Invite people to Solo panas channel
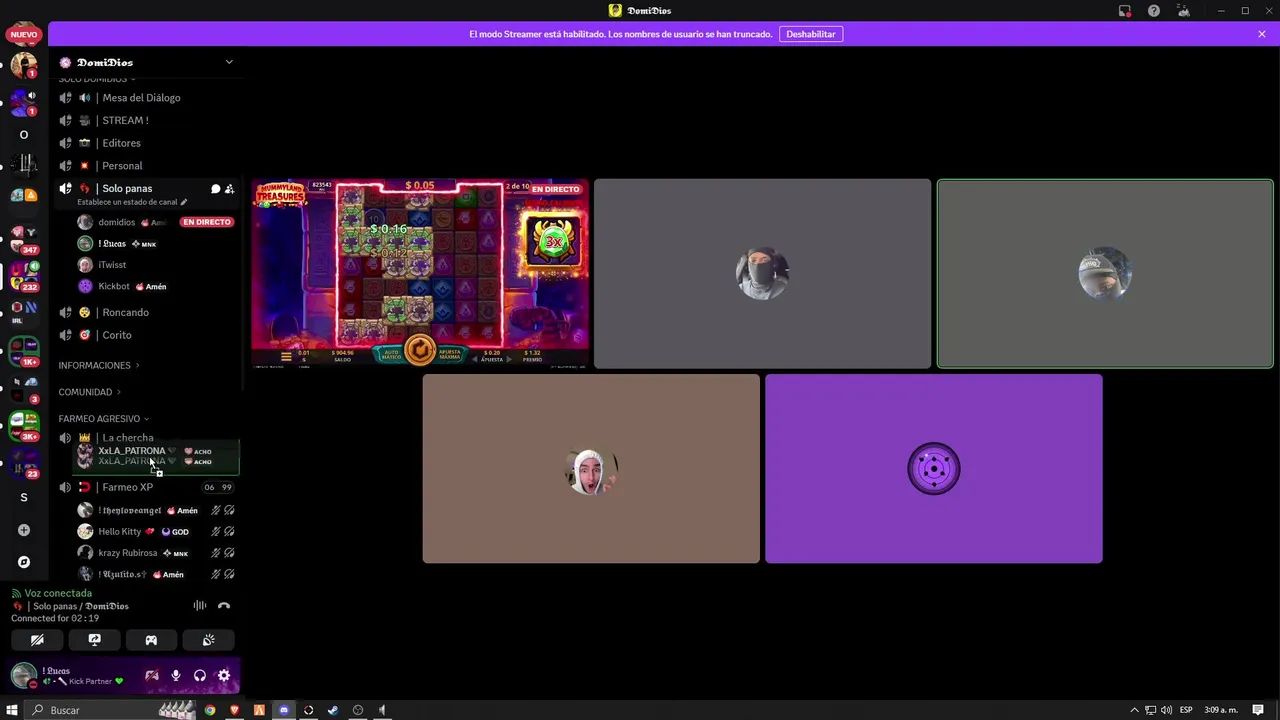1280x720 pixels. (229, 189)
